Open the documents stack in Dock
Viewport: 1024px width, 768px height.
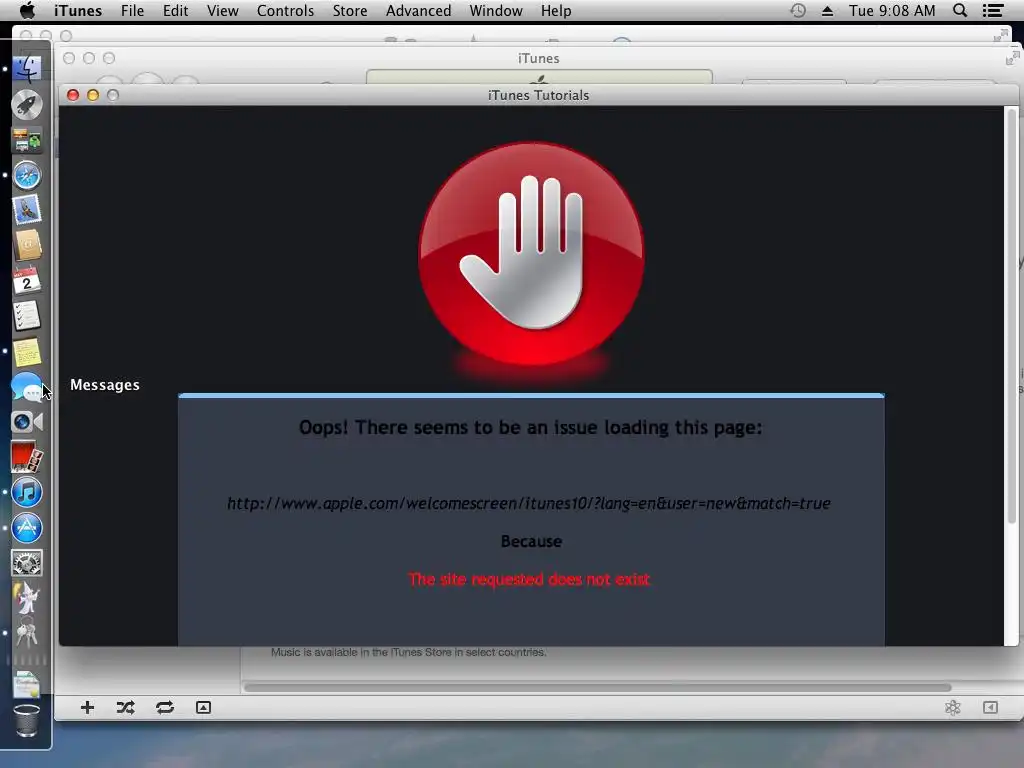pyautogui.click(x=27, y=684)
